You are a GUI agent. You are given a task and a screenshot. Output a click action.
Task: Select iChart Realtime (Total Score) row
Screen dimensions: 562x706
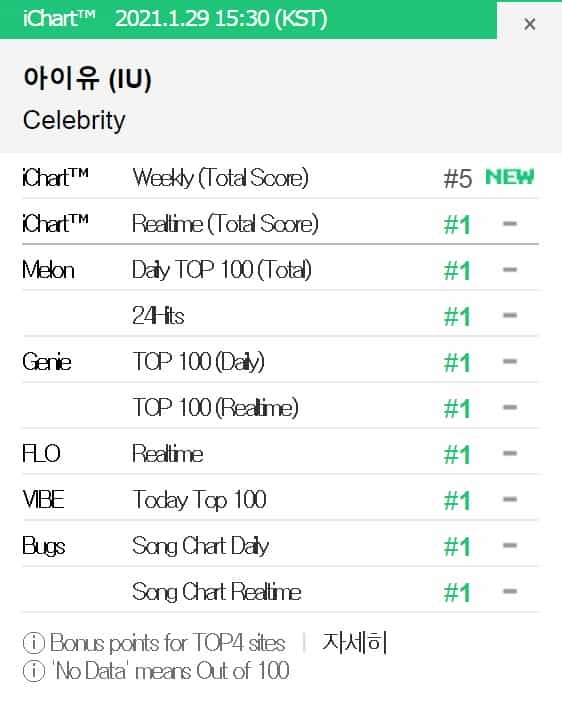pos(280,223)
